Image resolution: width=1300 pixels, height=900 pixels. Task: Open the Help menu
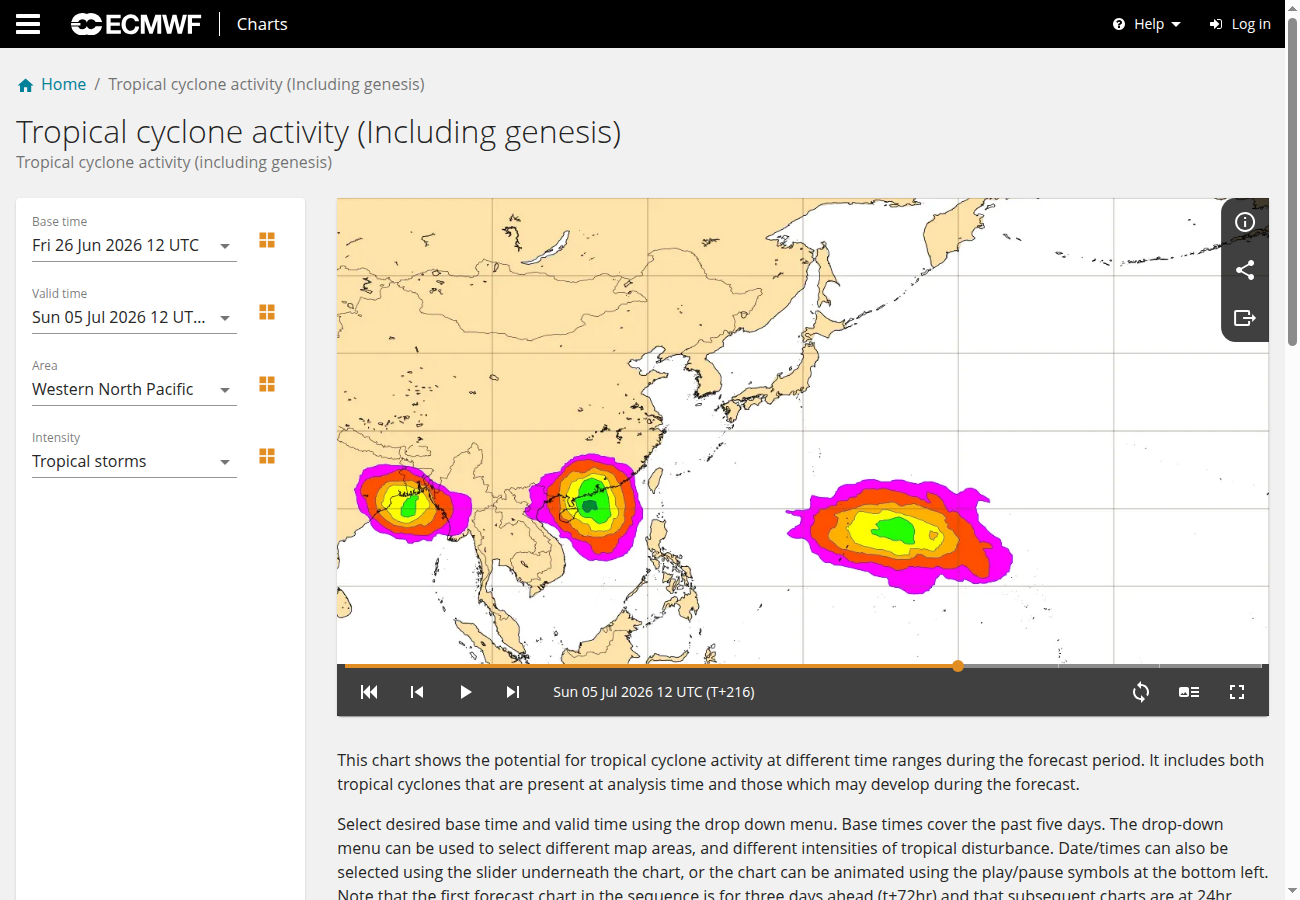1147,24
